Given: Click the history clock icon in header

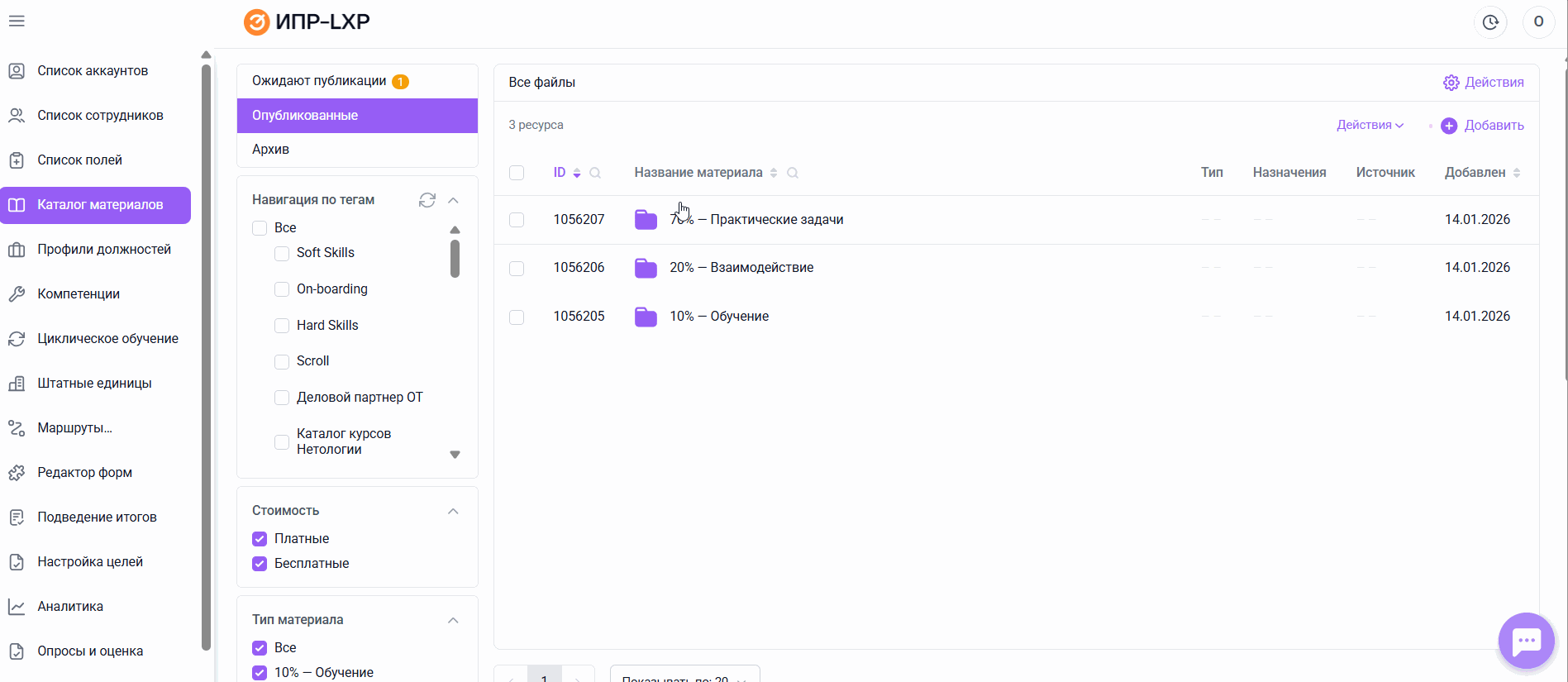Looking at the screenshot, I should pos(1489,22).
